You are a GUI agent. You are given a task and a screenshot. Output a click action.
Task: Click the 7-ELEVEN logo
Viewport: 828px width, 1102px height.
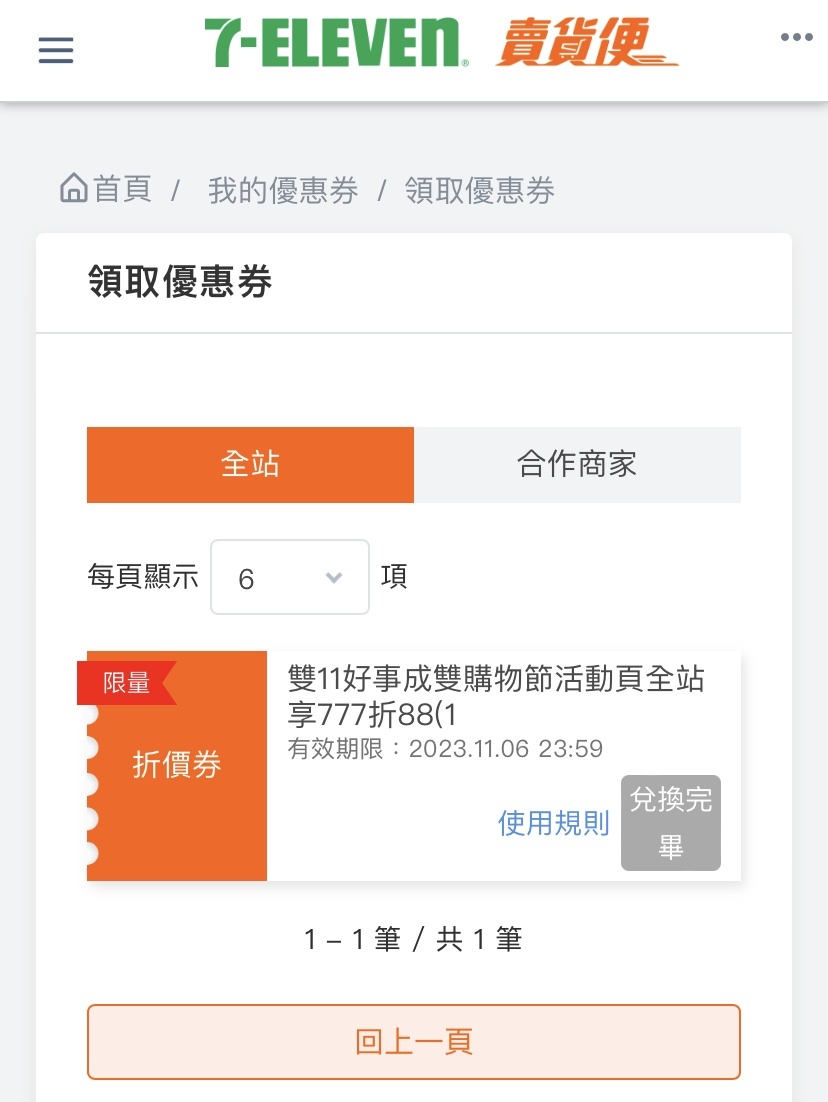coord(337,43)
